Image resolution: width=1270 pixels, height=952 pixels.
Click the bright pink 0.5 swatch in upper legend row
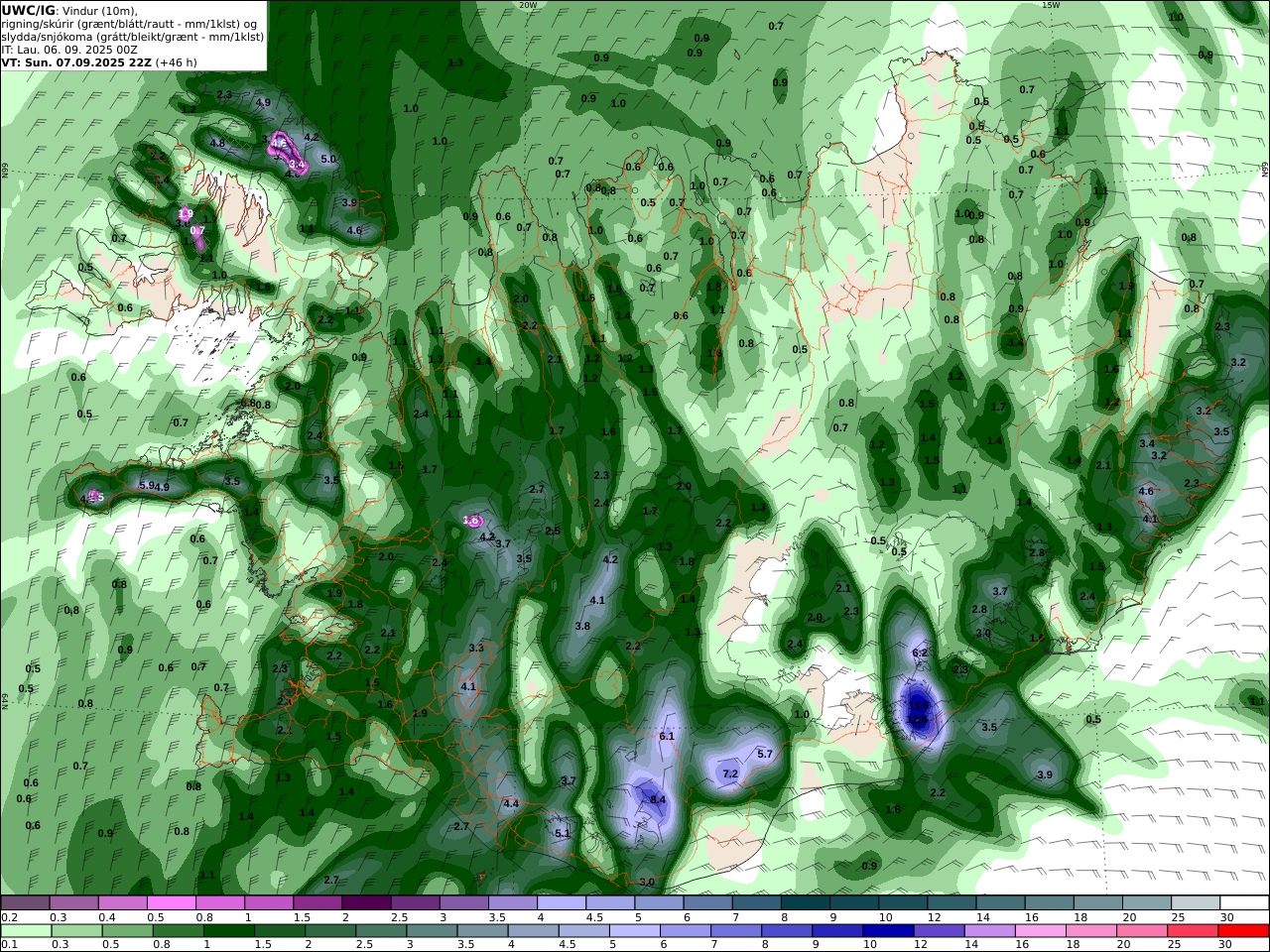coord(171,903)
